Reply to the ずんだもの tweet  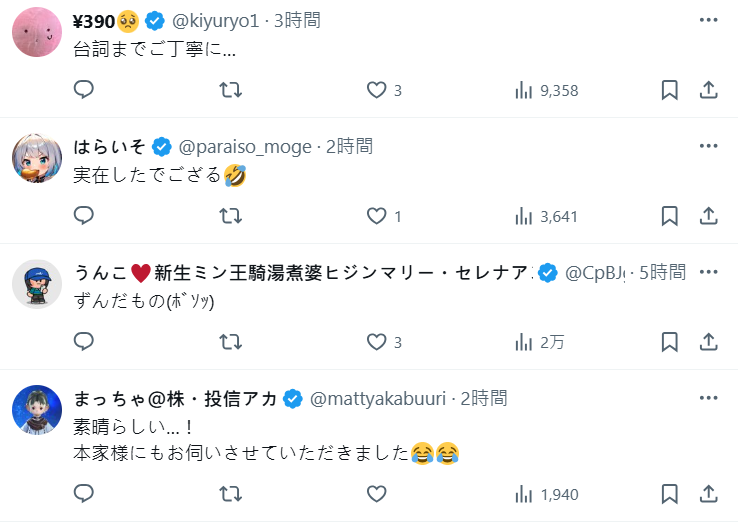[x=84, y=342]
